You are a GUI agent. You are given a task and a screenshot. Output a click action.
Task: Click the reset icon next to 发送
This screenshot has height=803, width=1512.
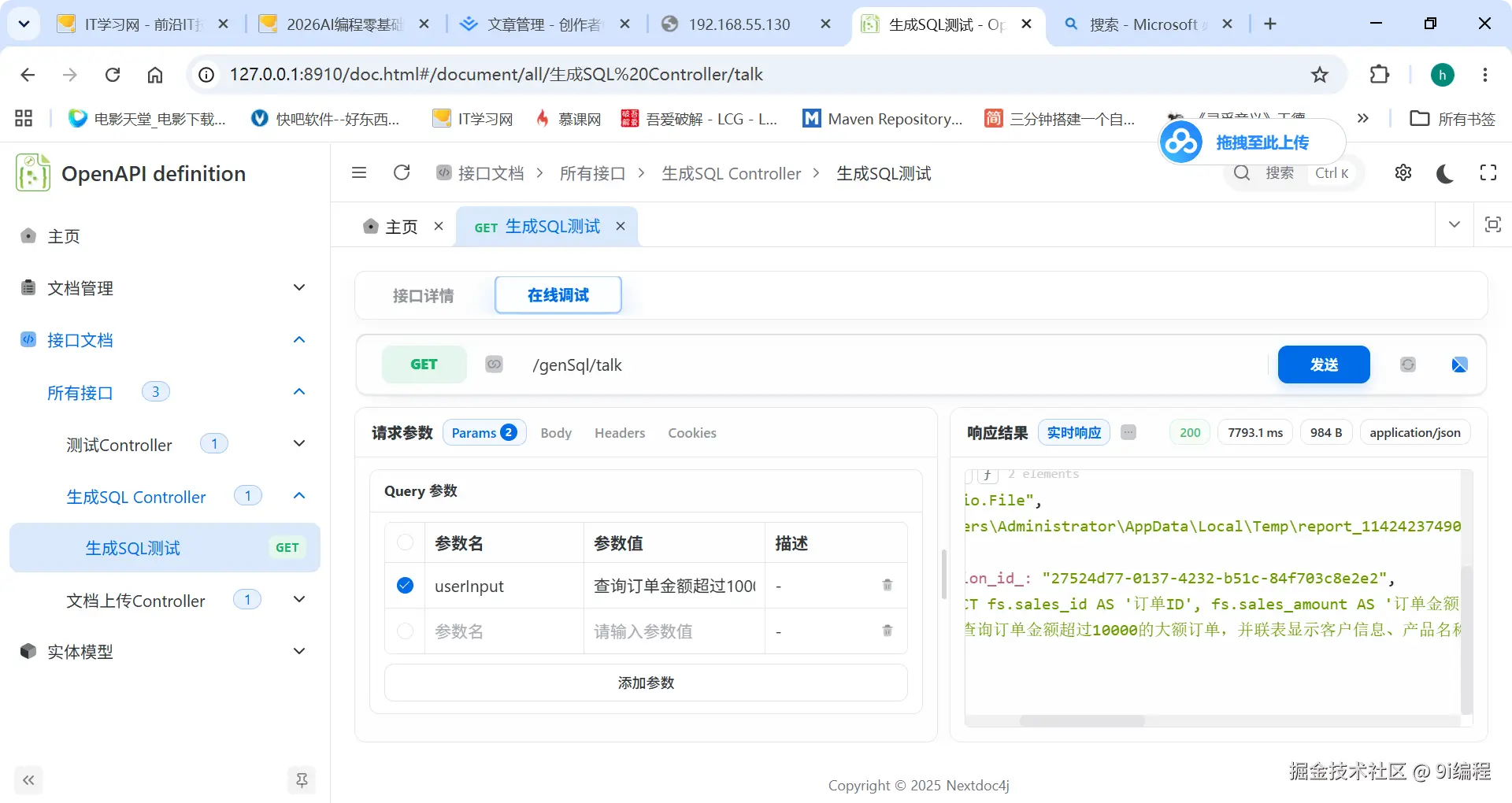click(1408, 364)
